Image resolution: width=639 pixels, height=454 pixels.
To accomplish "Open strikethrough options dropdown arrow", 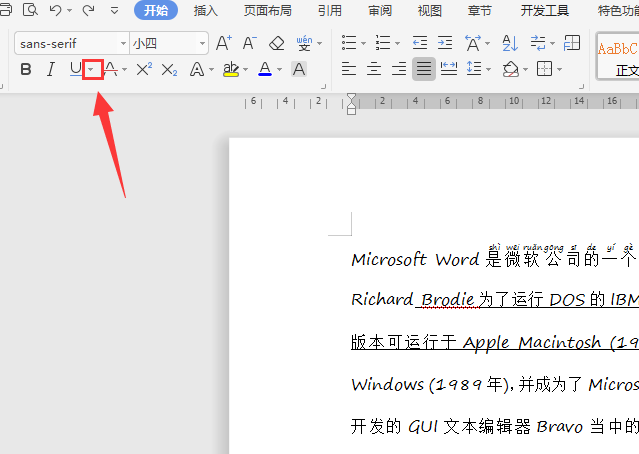I will (x=125, y=70).
